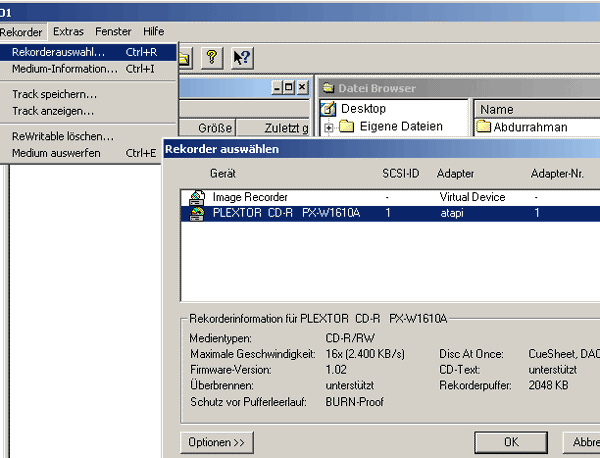Select Eigene Dateien folder in tree
The image size is (600, 458).
pos(401,126)
